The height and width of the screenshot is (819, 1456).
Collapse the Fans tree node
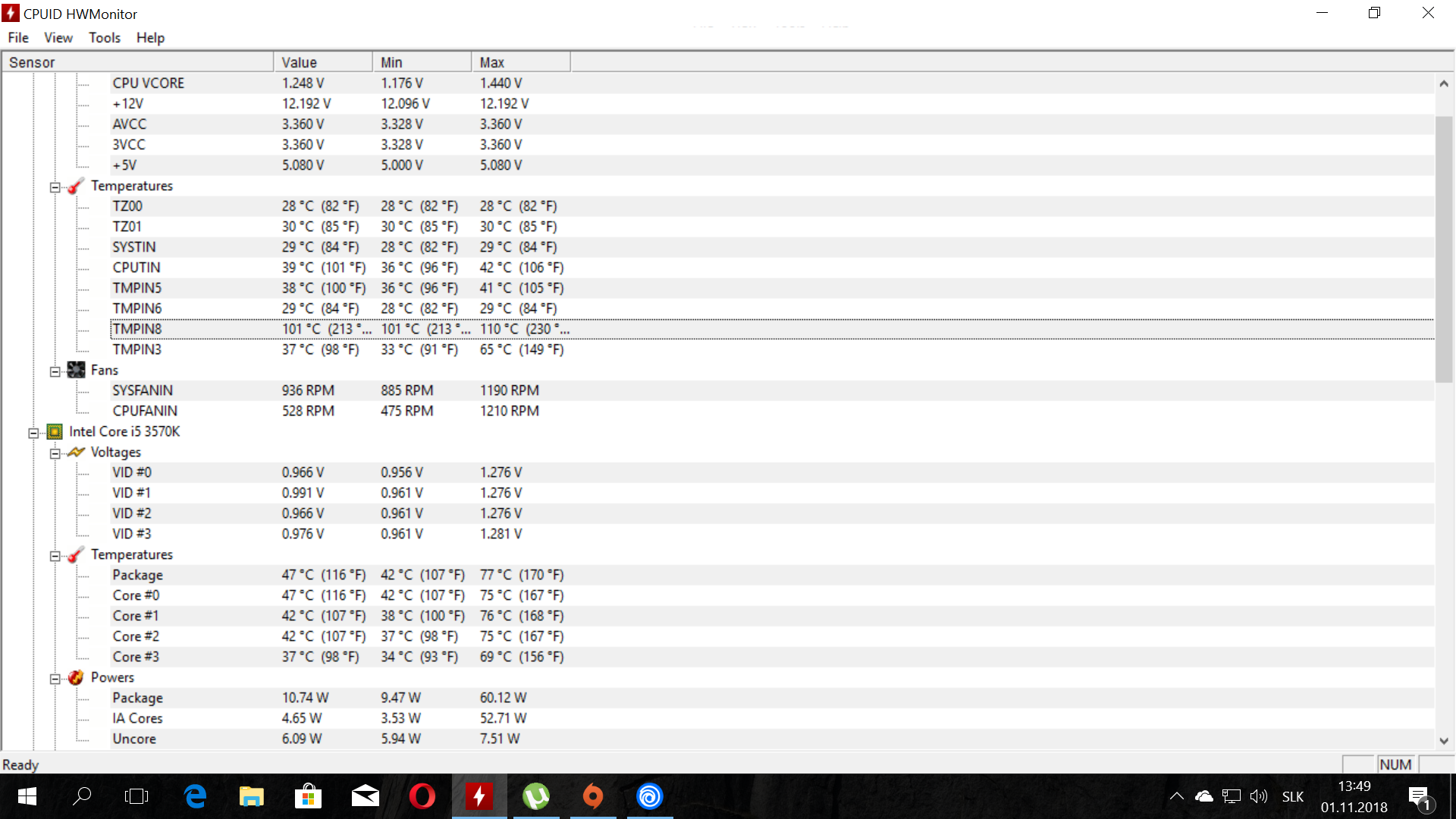[55, 372]
